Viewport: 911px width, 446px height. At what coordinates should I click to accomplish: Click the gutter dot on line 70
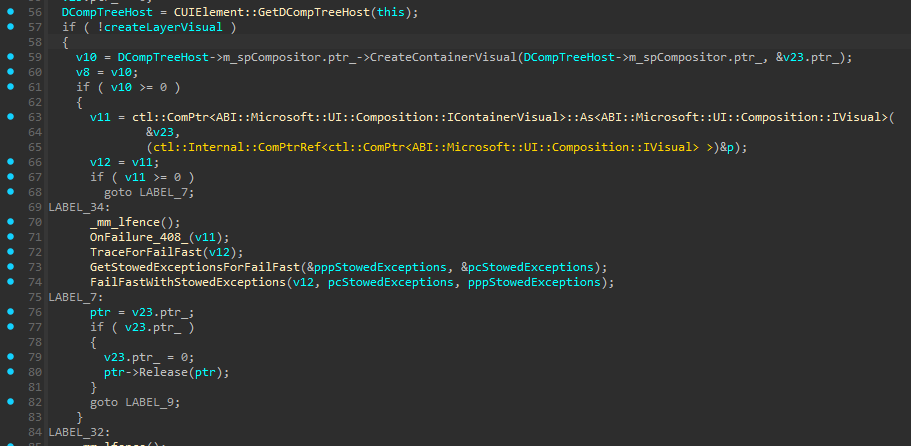[x=9, y=222]
